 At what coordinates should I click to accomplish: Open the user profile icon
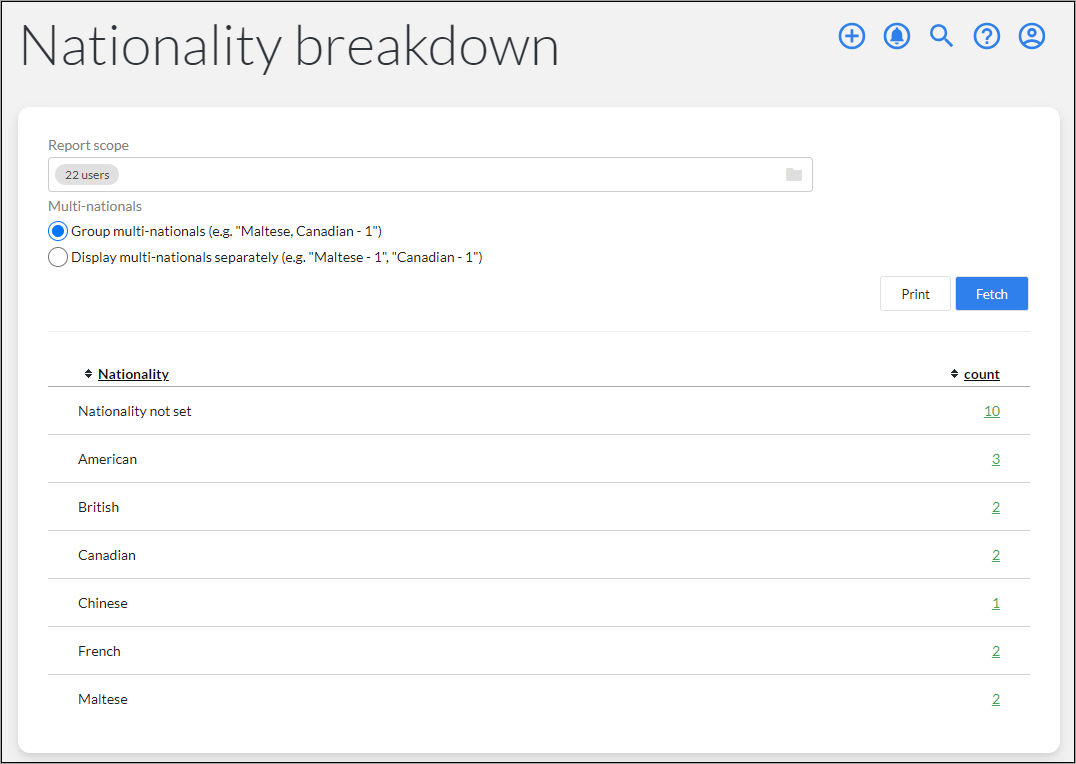pos(1031,36)
